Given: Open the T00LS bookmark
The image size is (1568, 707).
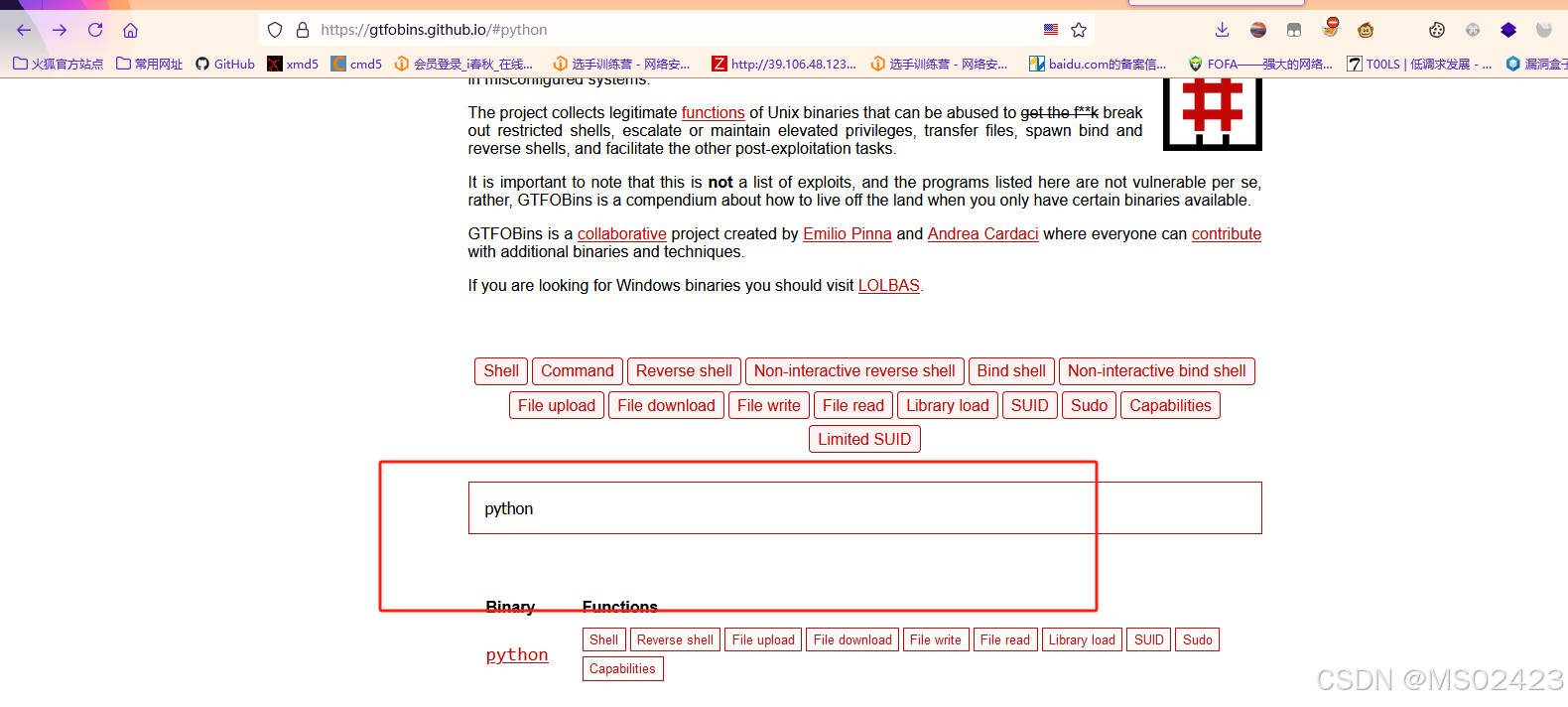Looking at the screenshot, I should [1419, 64].
